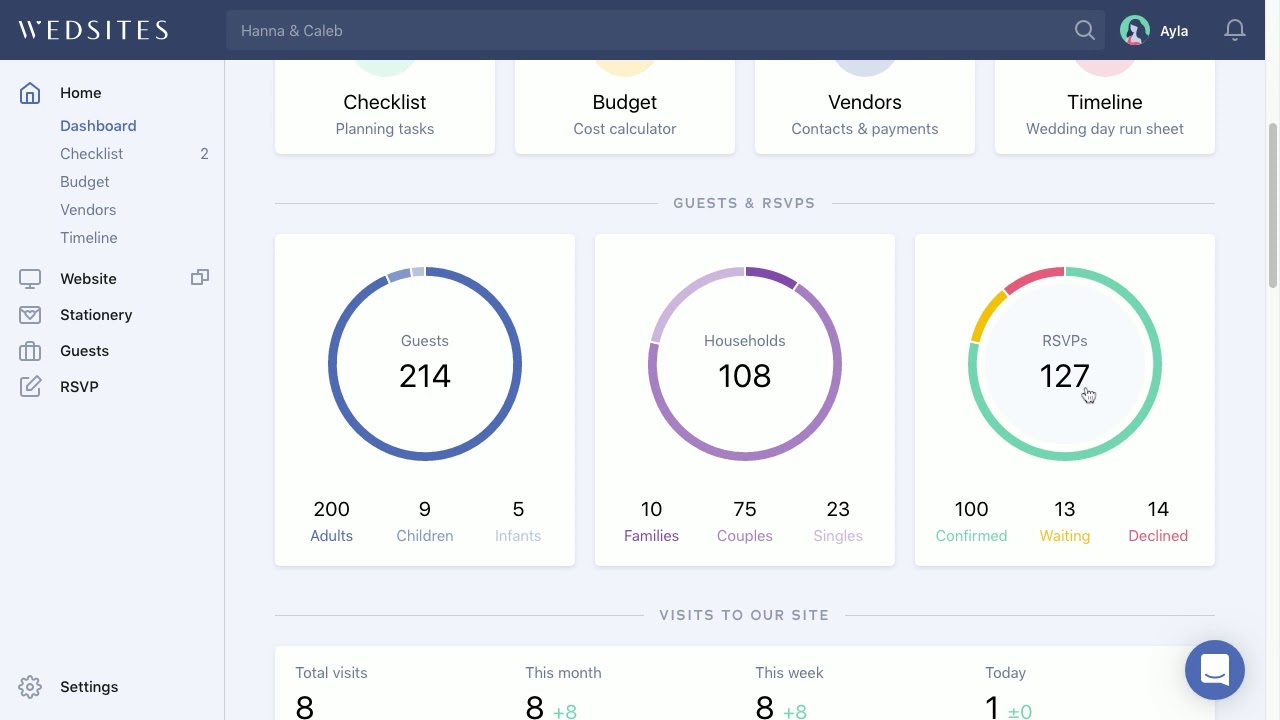Go to the RSVP section
The width and height of the screenshot is (1280, 720).
[79, 387]
